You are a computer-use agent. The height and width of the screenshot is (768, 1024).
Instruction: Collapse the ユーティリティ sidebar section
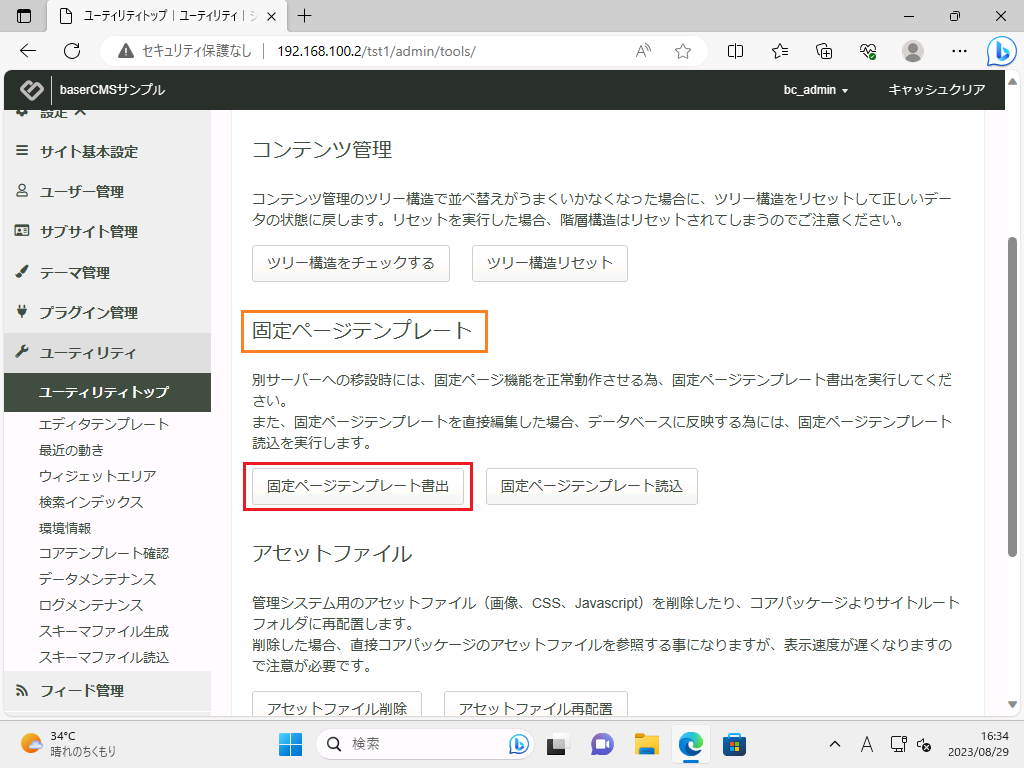(105, 353)
